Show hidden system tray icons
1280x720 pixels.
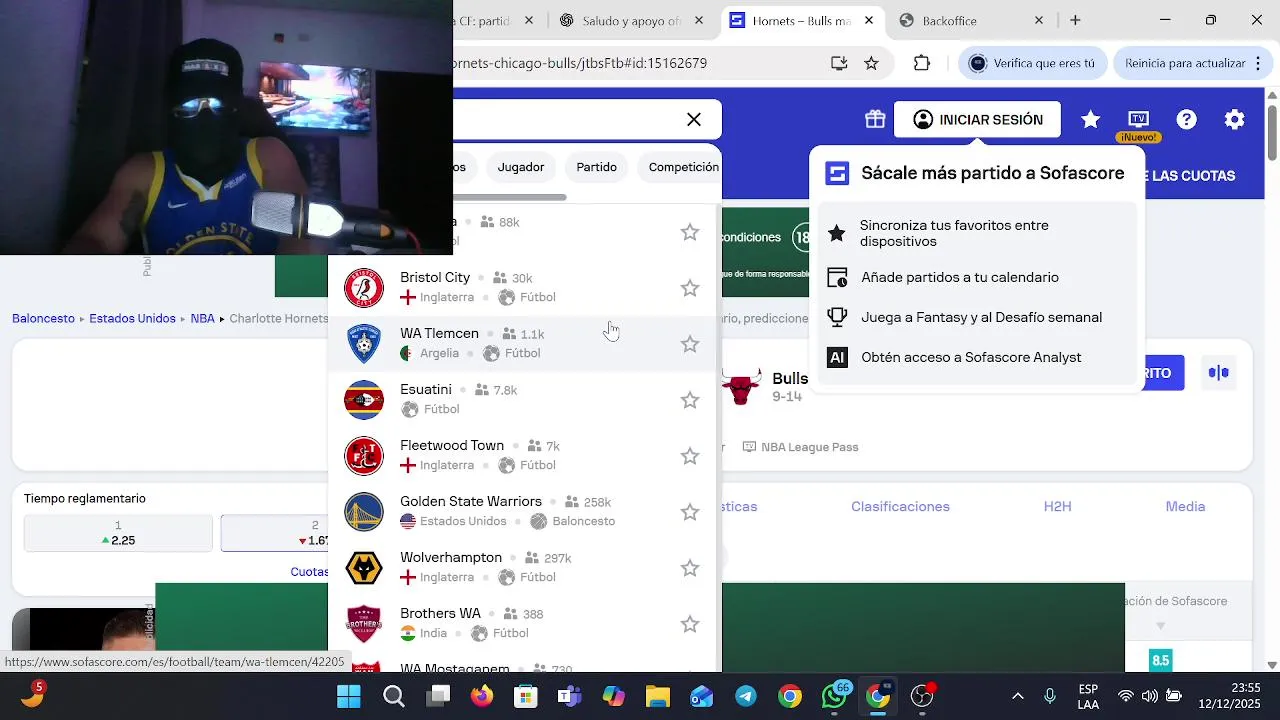[1018, 697]
